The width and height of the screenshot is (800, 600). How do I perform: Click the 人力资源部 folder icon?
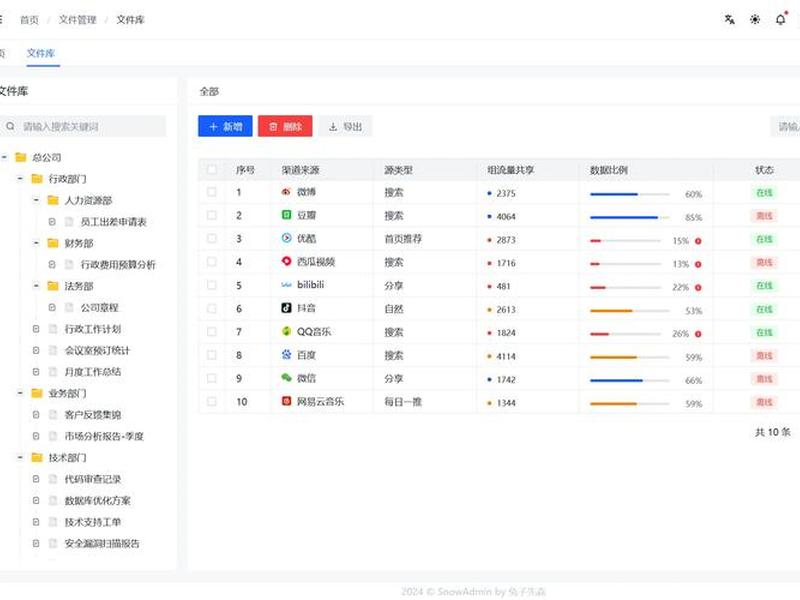tap(53, 200)
